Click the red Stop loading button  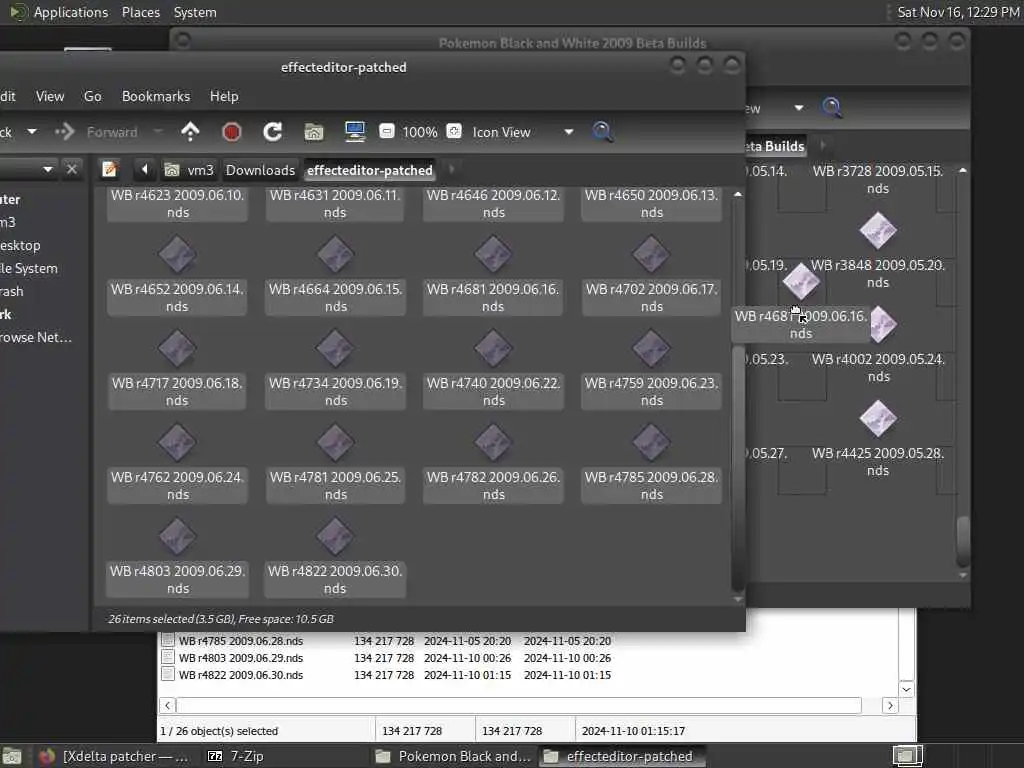[x=231, y=132]
